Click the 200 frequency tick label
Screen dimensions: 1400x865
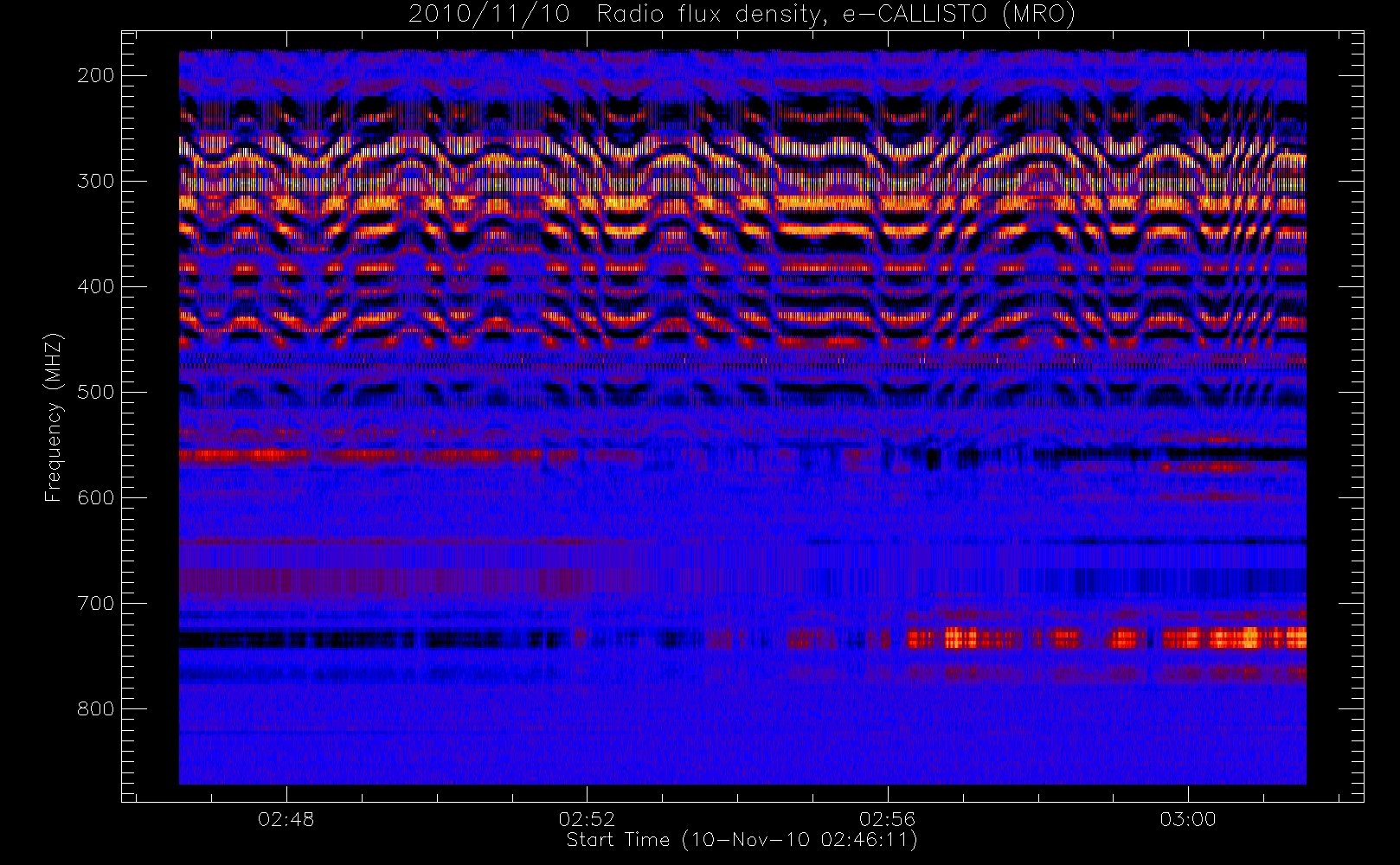pos(96,75)
